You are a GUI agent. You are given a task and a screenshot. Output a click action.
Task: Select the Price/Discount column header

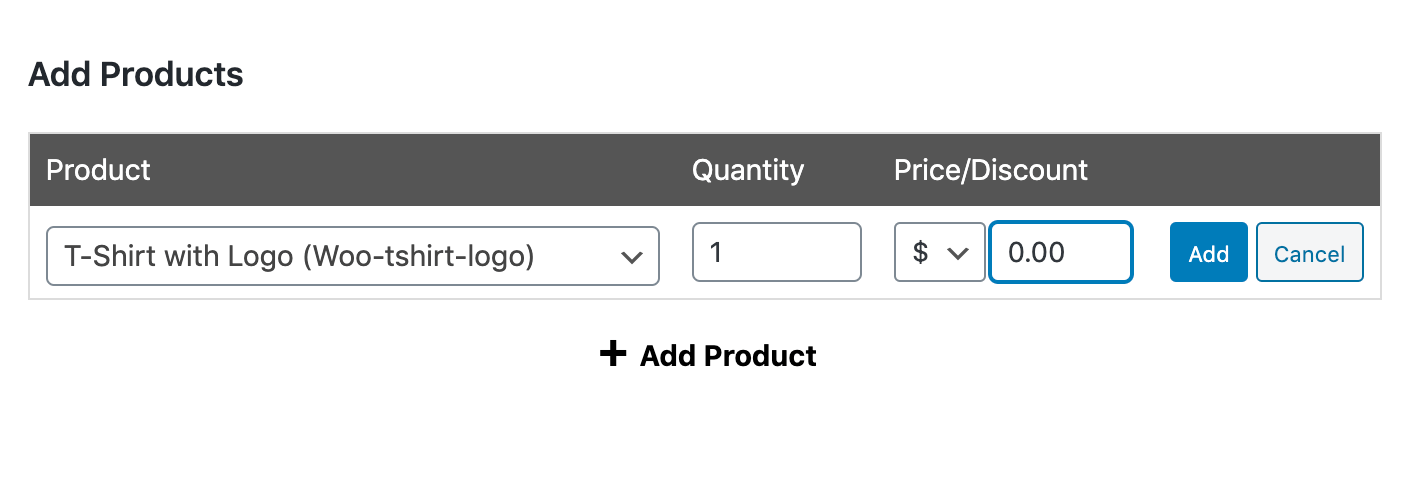tap(990, 170)
